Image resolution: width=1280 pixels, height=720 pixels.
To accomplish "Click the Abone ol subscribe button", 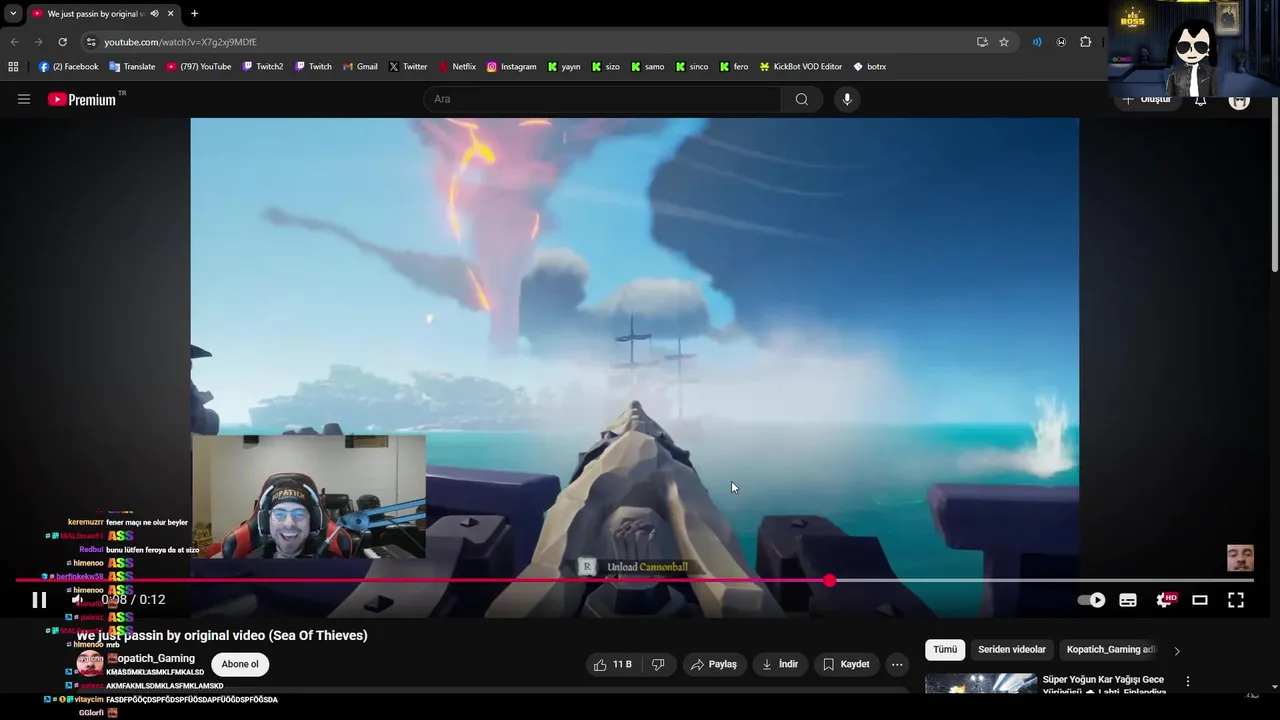I will tap(240, 664).
